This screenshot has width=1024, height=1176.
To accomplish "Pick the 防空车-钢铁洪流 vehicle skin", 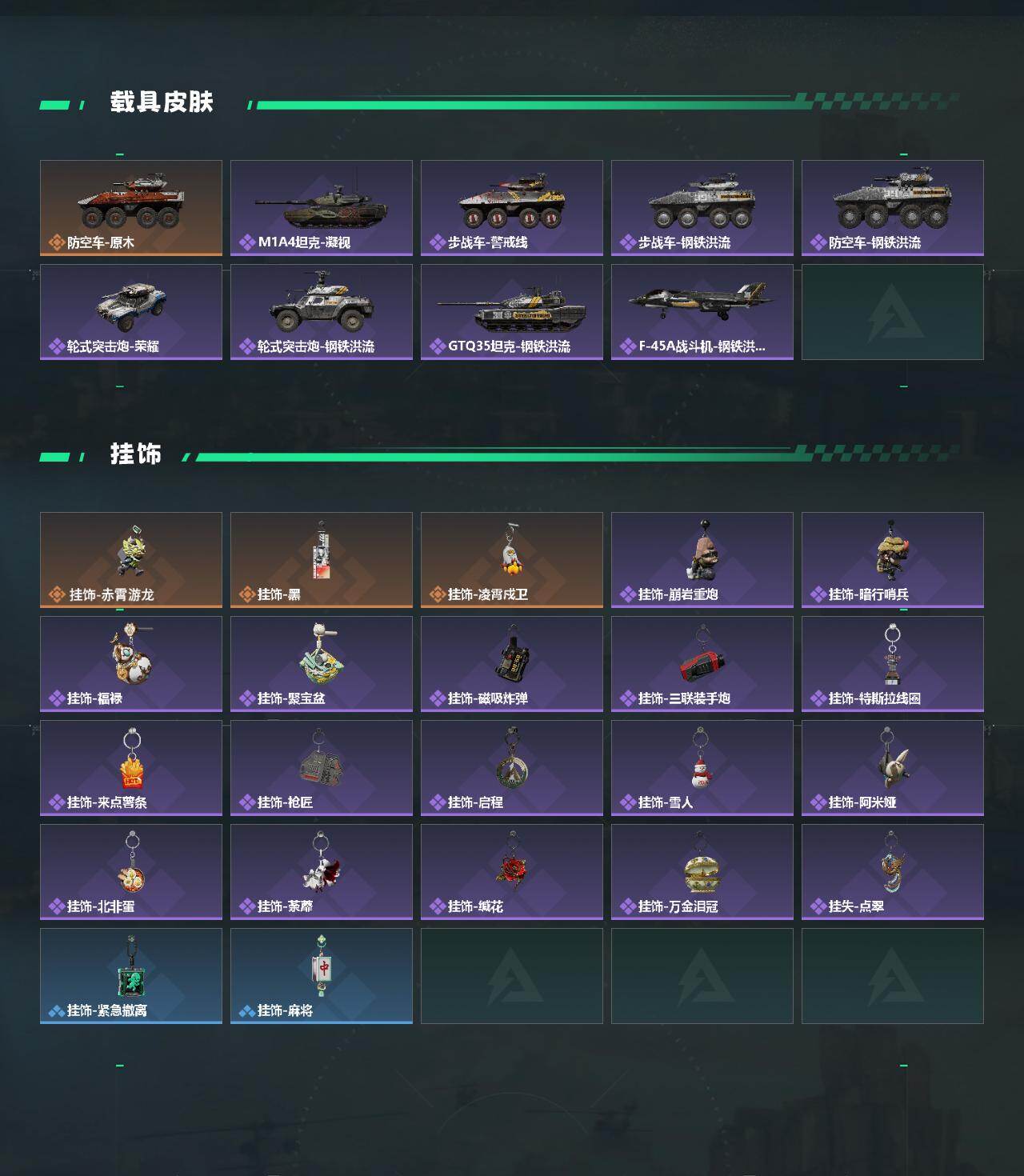I will (x=893, y=208).
